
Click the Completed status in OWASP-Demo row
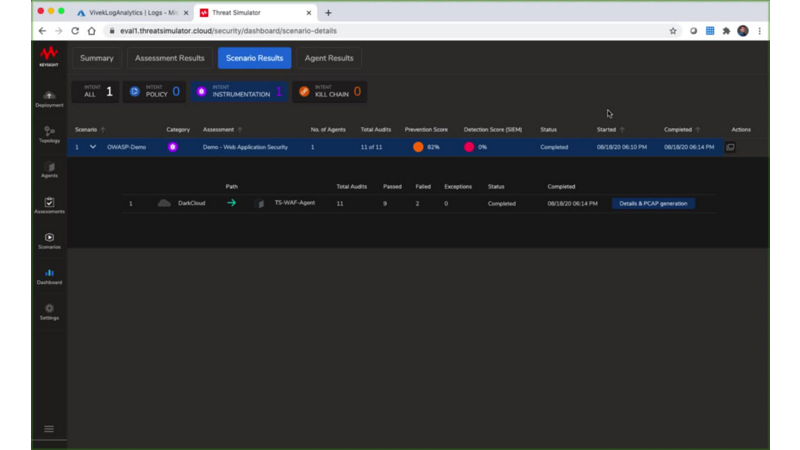pyautogui.click(x=554, y=147)
